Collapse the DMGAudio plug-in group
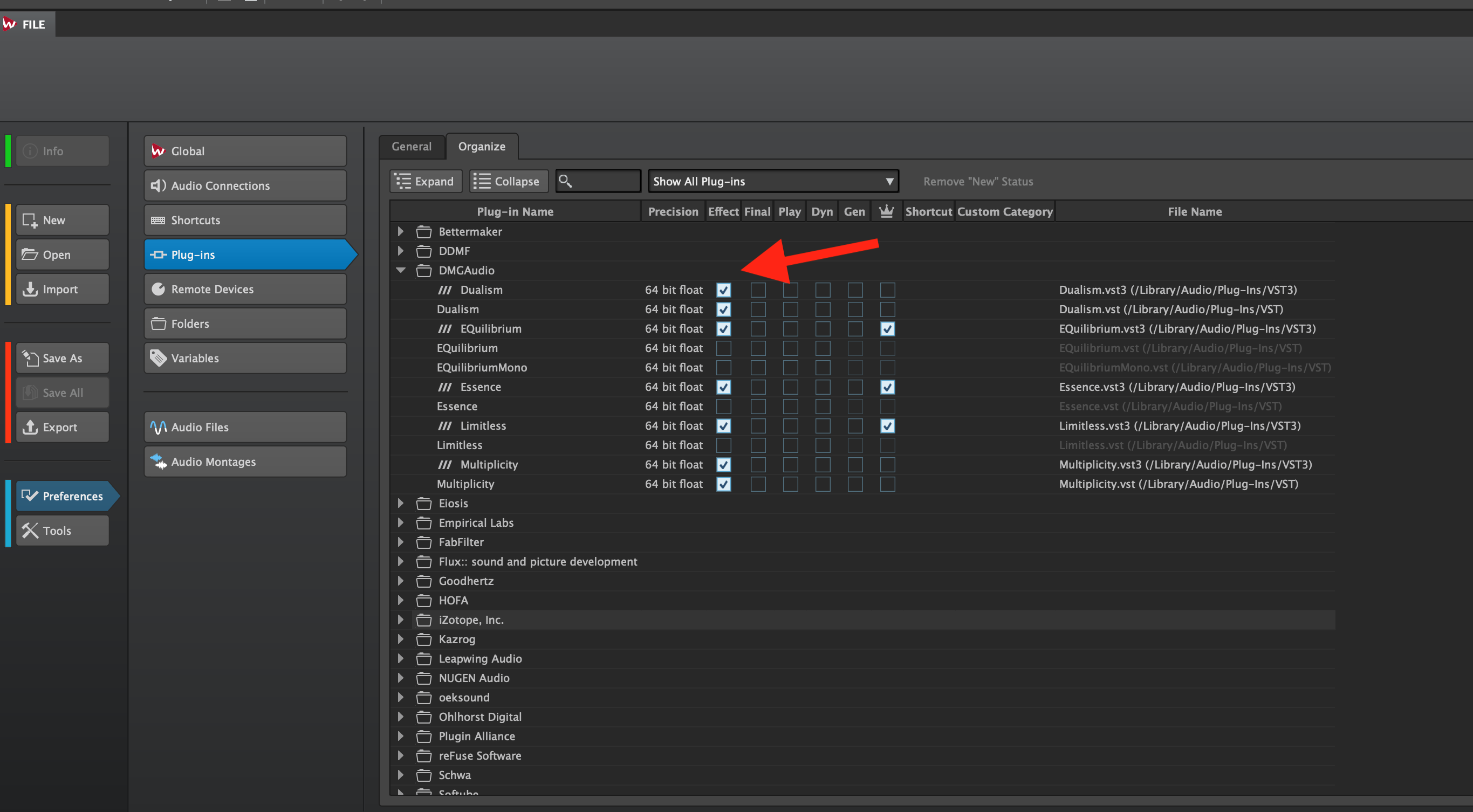The height and width of the screenshot is (812, 1473). point(400,270)
